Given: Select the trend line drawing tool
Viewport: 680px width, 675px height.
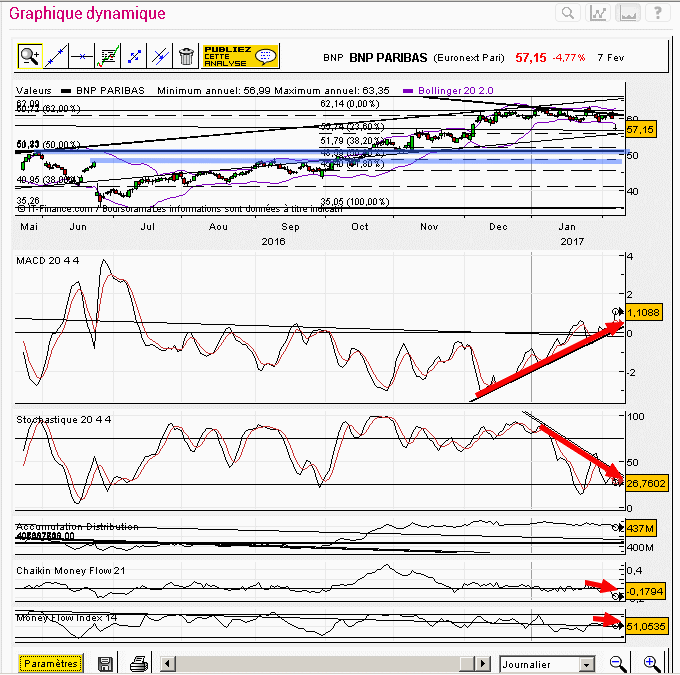Looking at the screenshot, I should (56, 56).
